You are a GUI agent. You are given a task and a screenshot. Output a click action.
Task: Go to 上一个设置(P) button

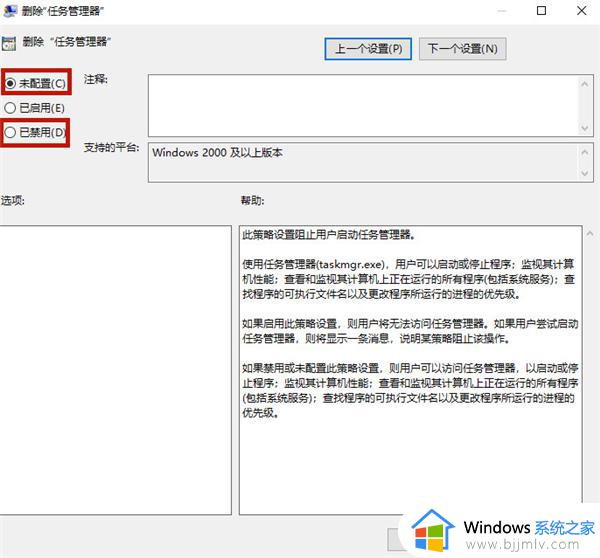tap(368, 49)
